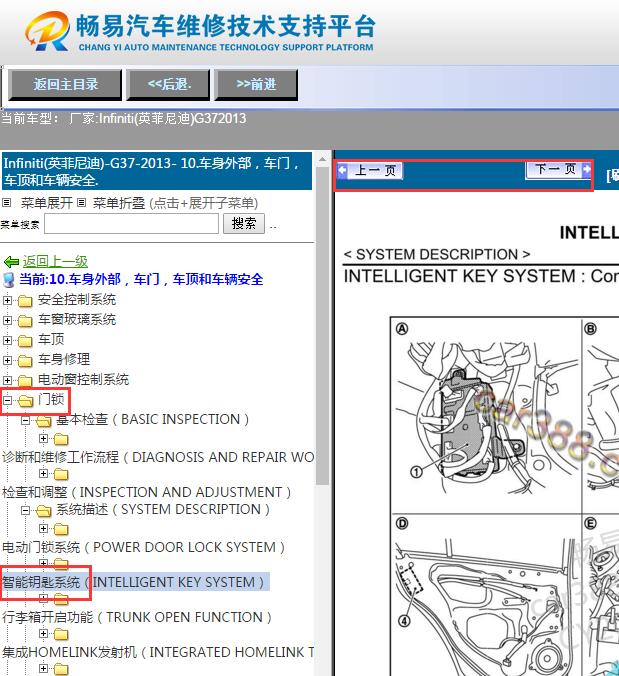Viewport: 619px width, 676px height.
Task: Click the <<后退 back button
Action: [x=169, y=84]
